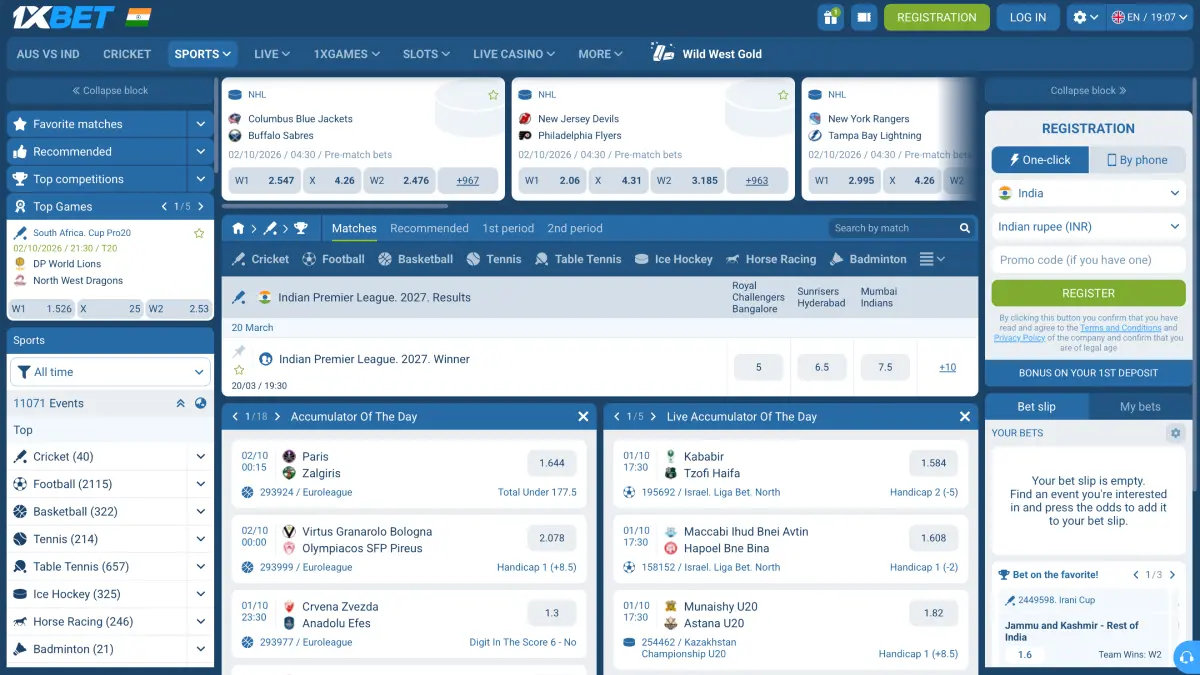Expand Top competitions block
Viewport: 1200px width, 675px height.
pos(201,179)
